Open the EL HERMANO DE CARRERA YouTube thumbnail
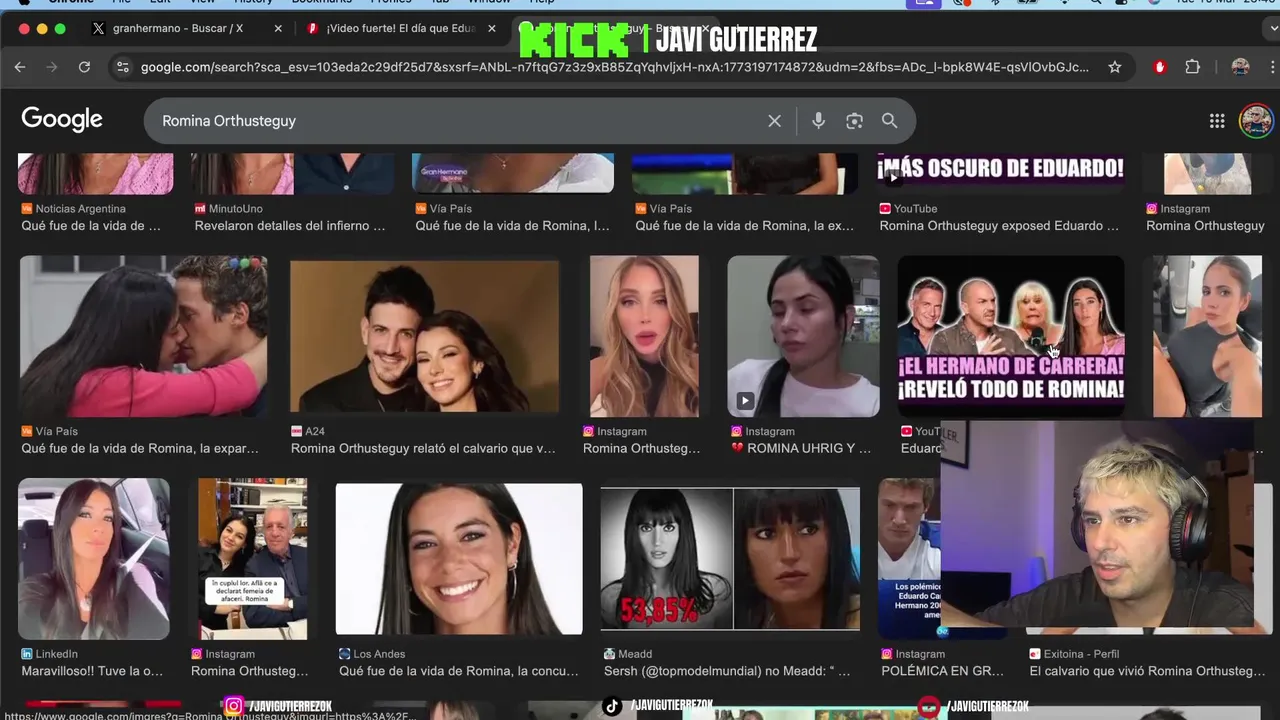Viewport: 1280px width, 720px height. 1010,336
